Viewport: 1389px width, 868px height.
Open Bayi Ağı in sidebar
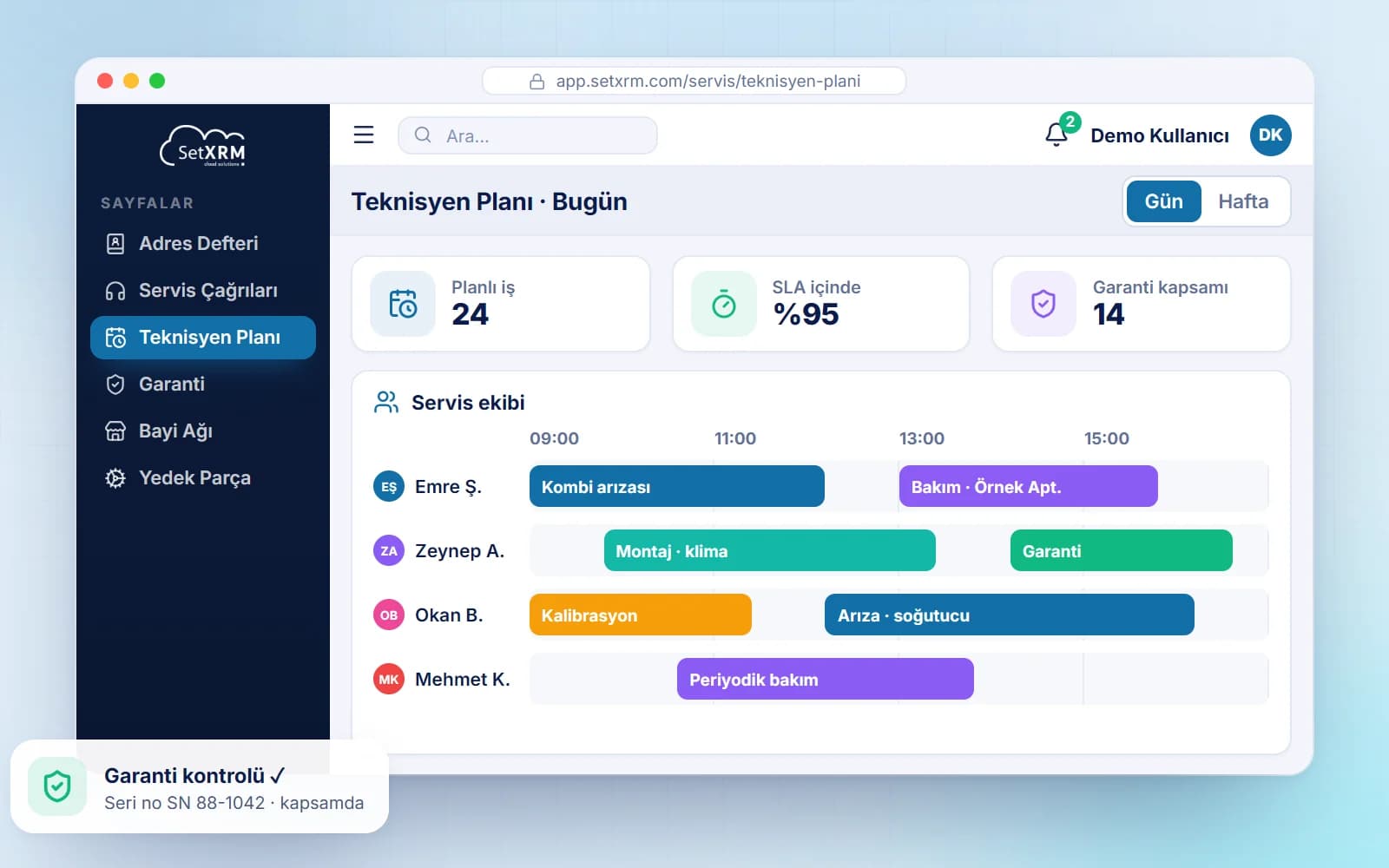point(203,431)
